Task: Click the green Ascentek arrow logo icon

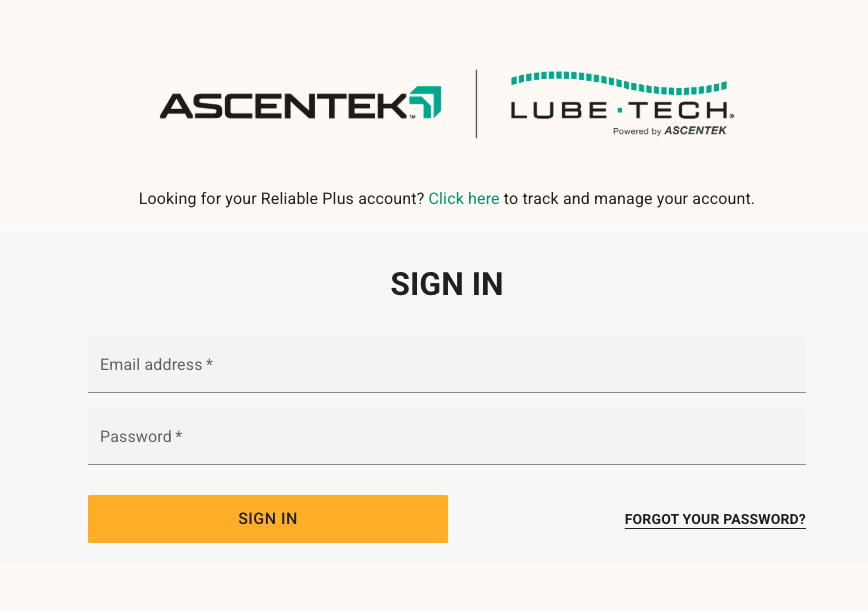Action: (425, 102)
